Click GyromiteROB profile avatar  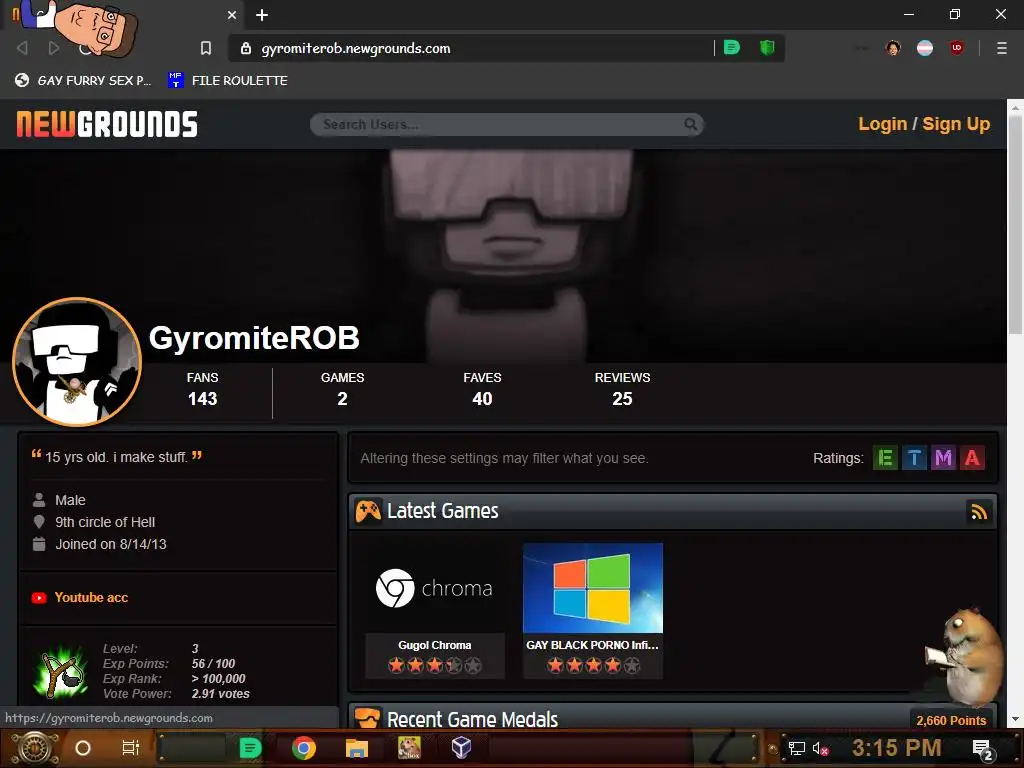click(77, 362)
